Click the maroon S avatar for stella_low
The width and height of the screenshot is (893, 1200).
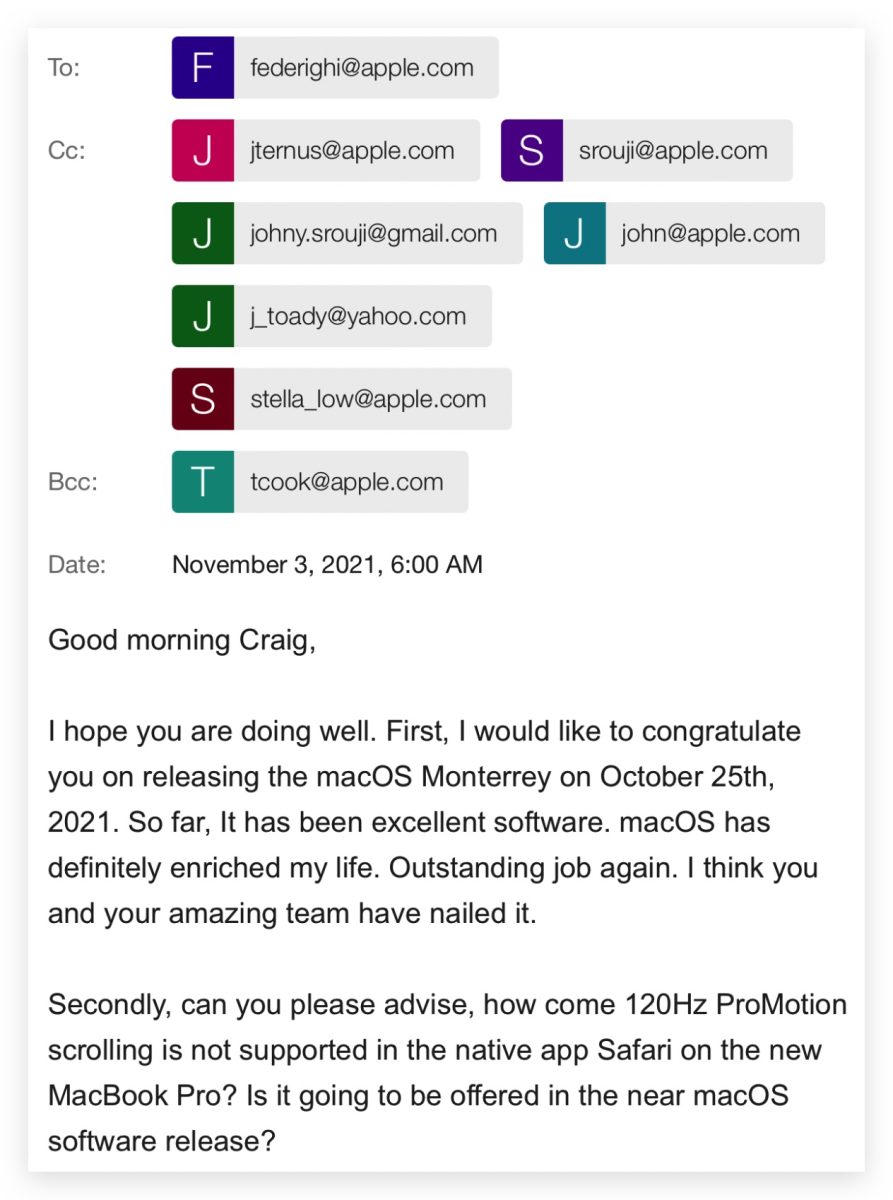(x=203, y=399)
